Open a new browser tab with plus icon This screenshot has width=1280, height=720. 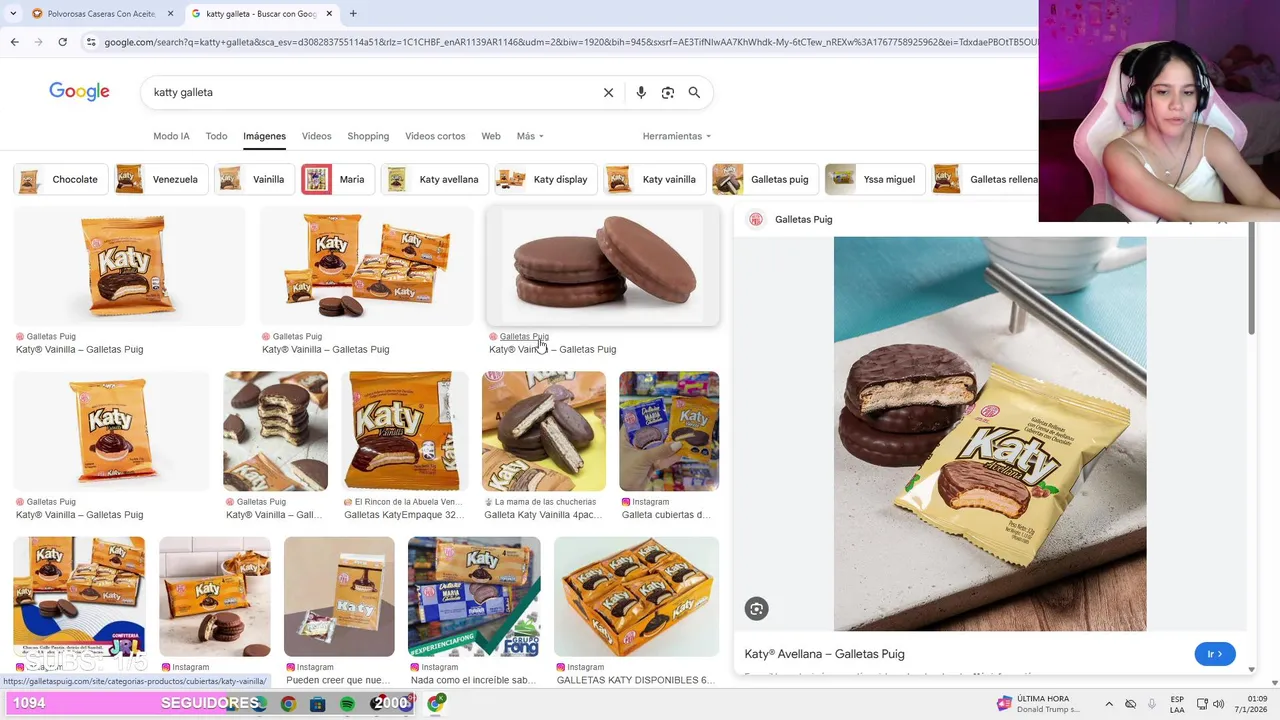(353, 14)
